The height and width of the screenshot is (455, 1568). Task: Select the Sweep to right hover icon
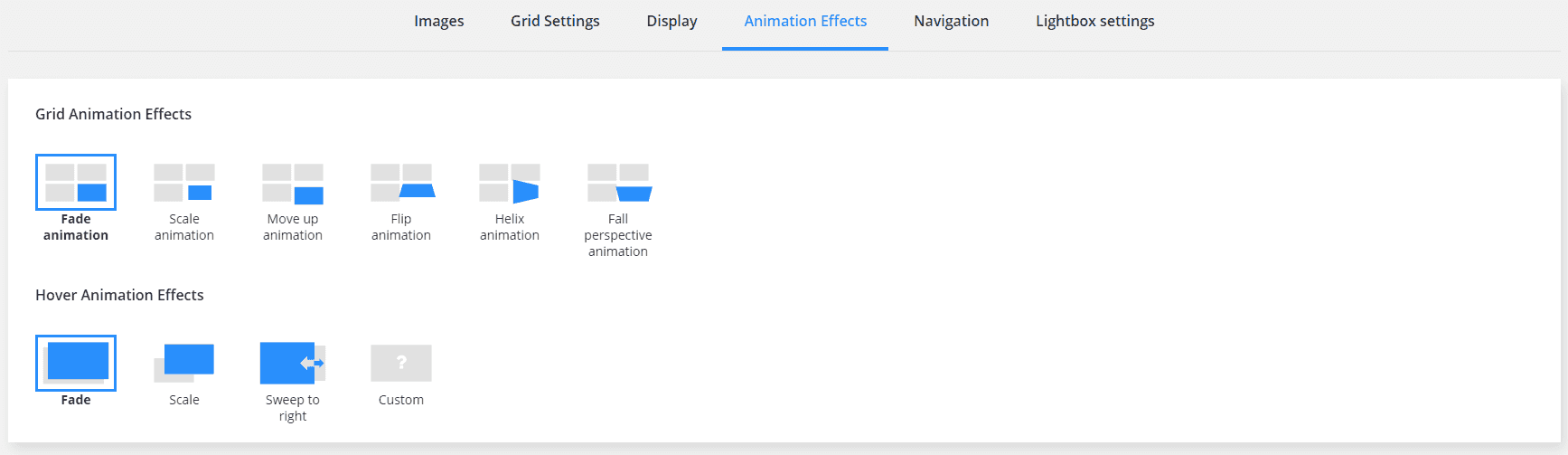pyautogui.click(x=293, y=363)
